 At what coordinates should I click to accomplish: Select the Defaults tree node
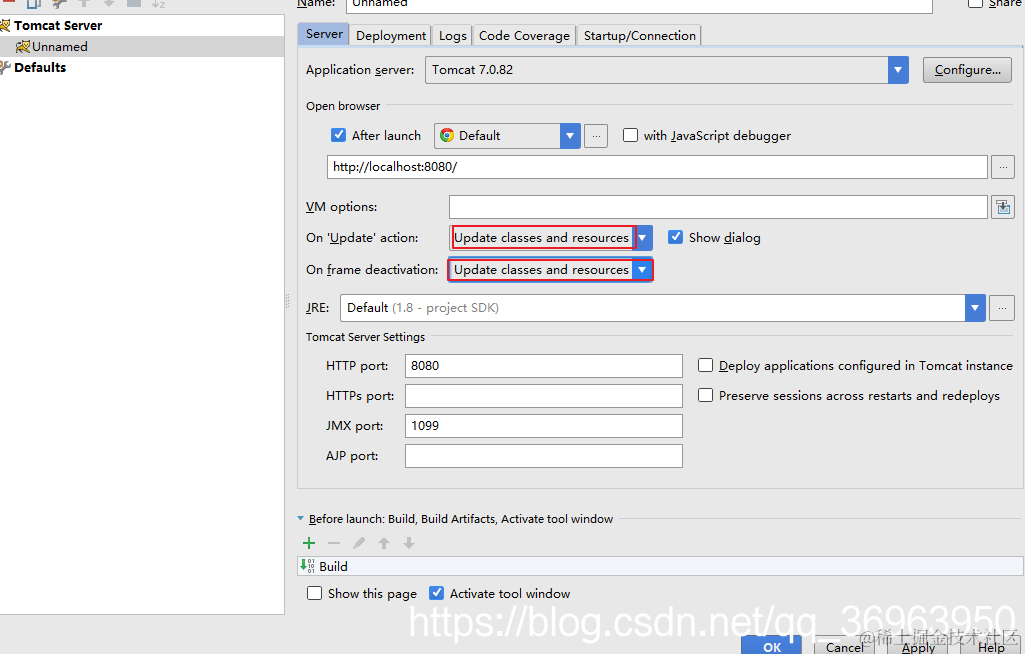pos(40,67)
